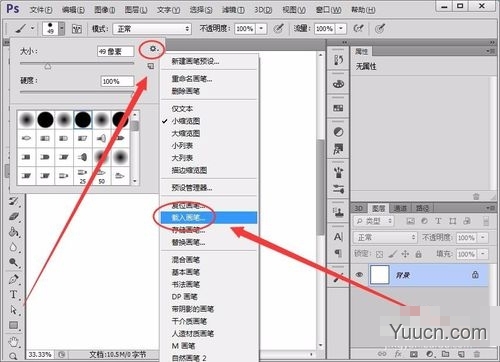Viewport: 500px width, 362px height.
Task: Choose 载入画笔... from the brush menu
Action: coord(209,218)
